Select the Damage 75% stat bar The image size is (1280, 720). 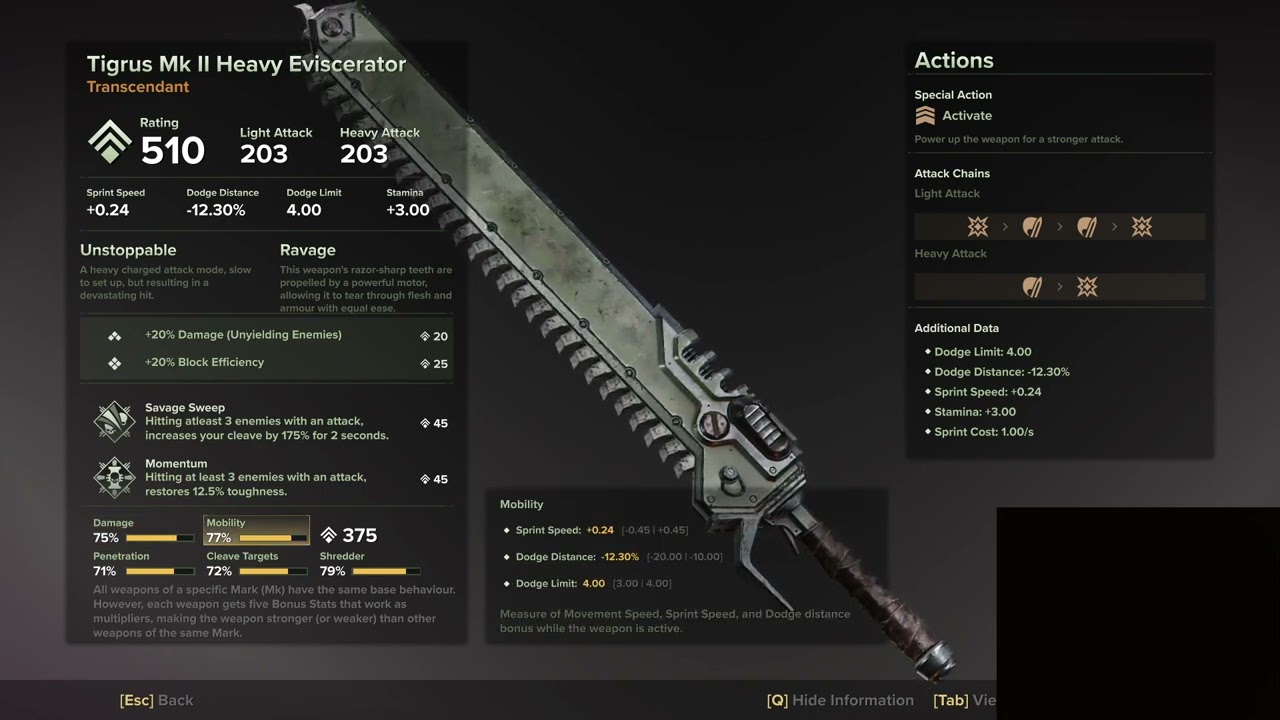(144, 531)
